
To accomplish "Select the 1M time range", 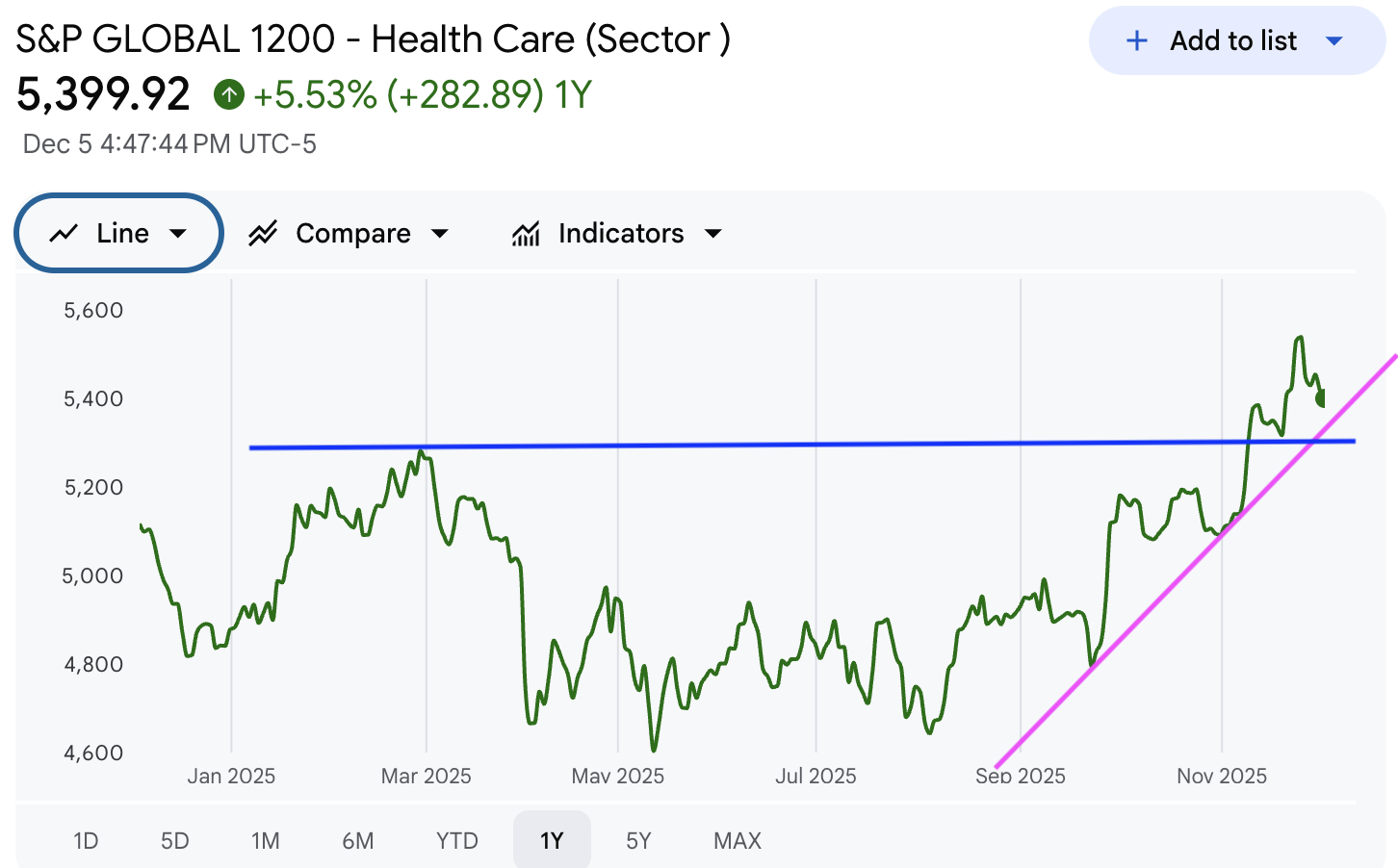I will tap(265, 841).
